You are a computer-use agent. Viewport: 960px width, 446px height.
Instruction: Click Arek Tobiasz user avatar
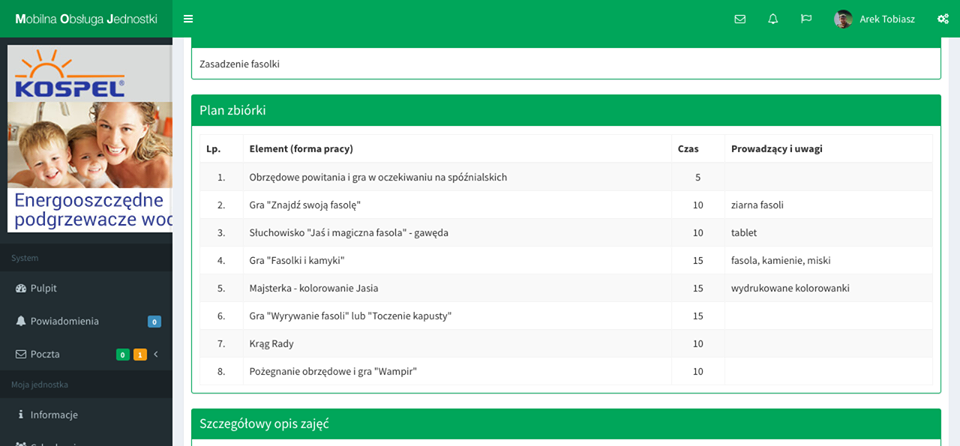[843, 19]
